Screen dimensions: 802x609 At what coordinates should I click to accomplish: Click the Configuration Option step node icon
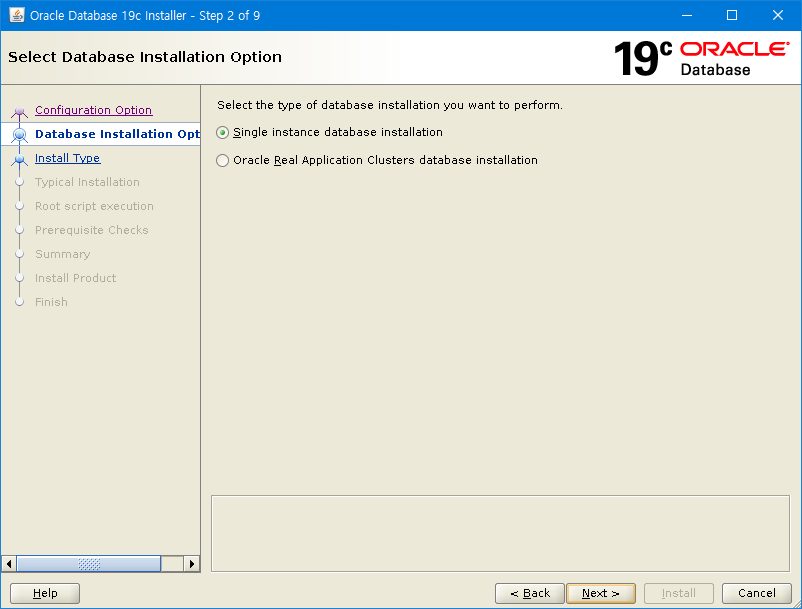pos(20,112)
